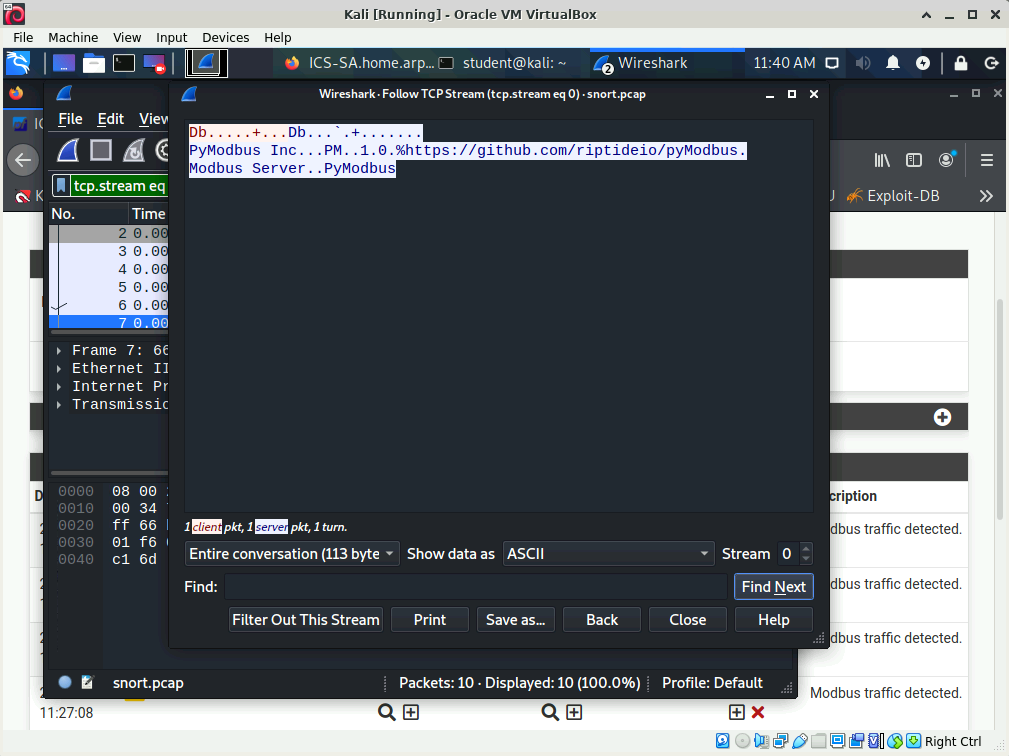Image resolution: width=1009 pixels, height=756 pixels.
Task: Click the Save as... button
Action: (x=515, y=620)
